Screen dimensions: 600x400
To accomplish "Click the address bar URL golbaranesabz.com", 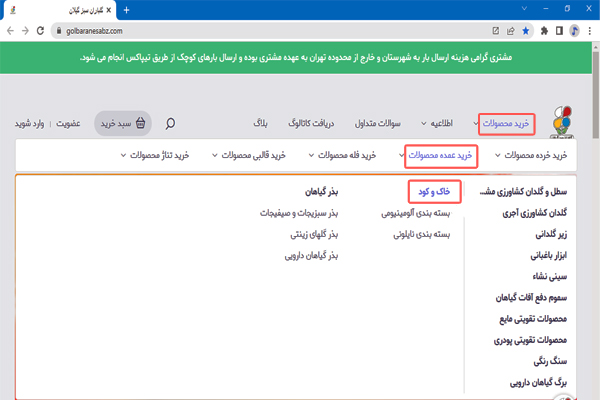I will (x=94, y=31).
